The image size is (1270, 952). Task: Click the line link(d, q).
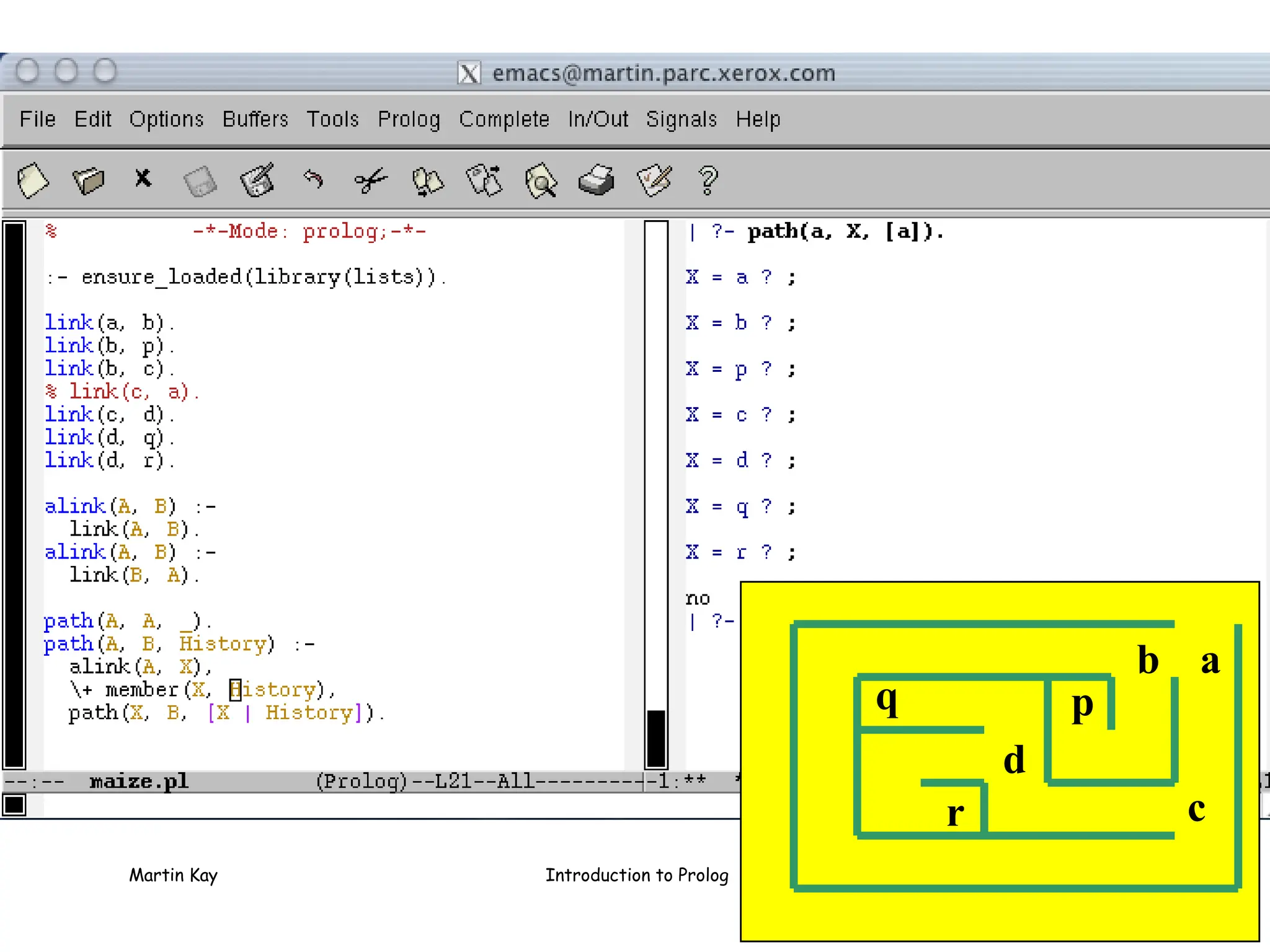(x=109, y=437)
